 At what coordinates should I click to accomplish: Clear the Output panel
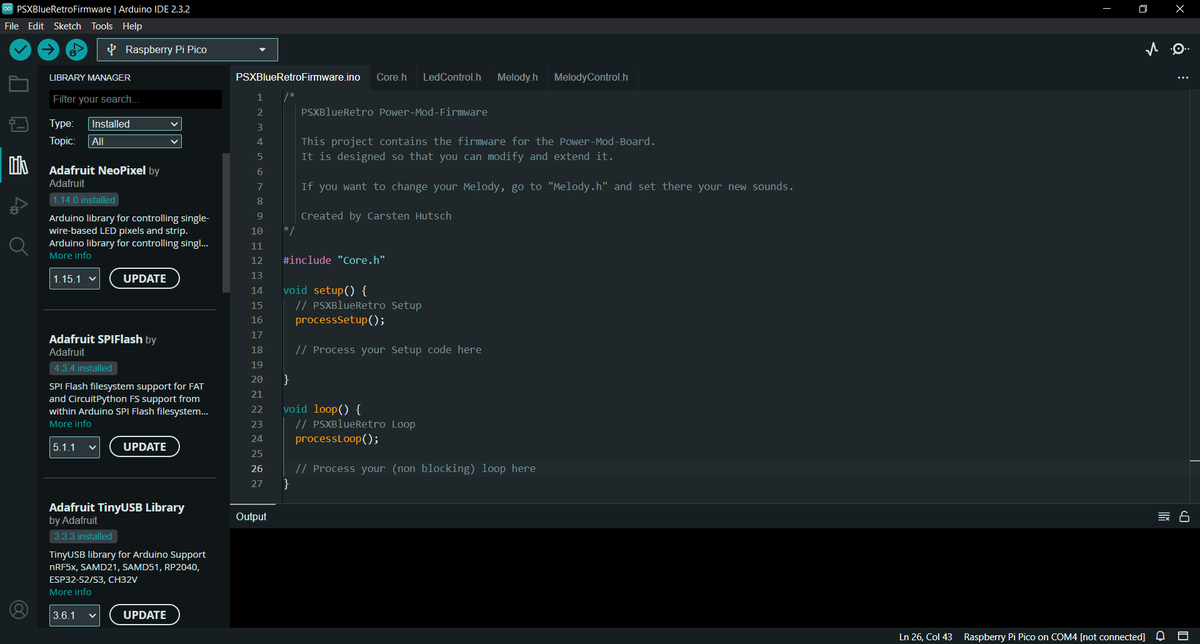1164,517
